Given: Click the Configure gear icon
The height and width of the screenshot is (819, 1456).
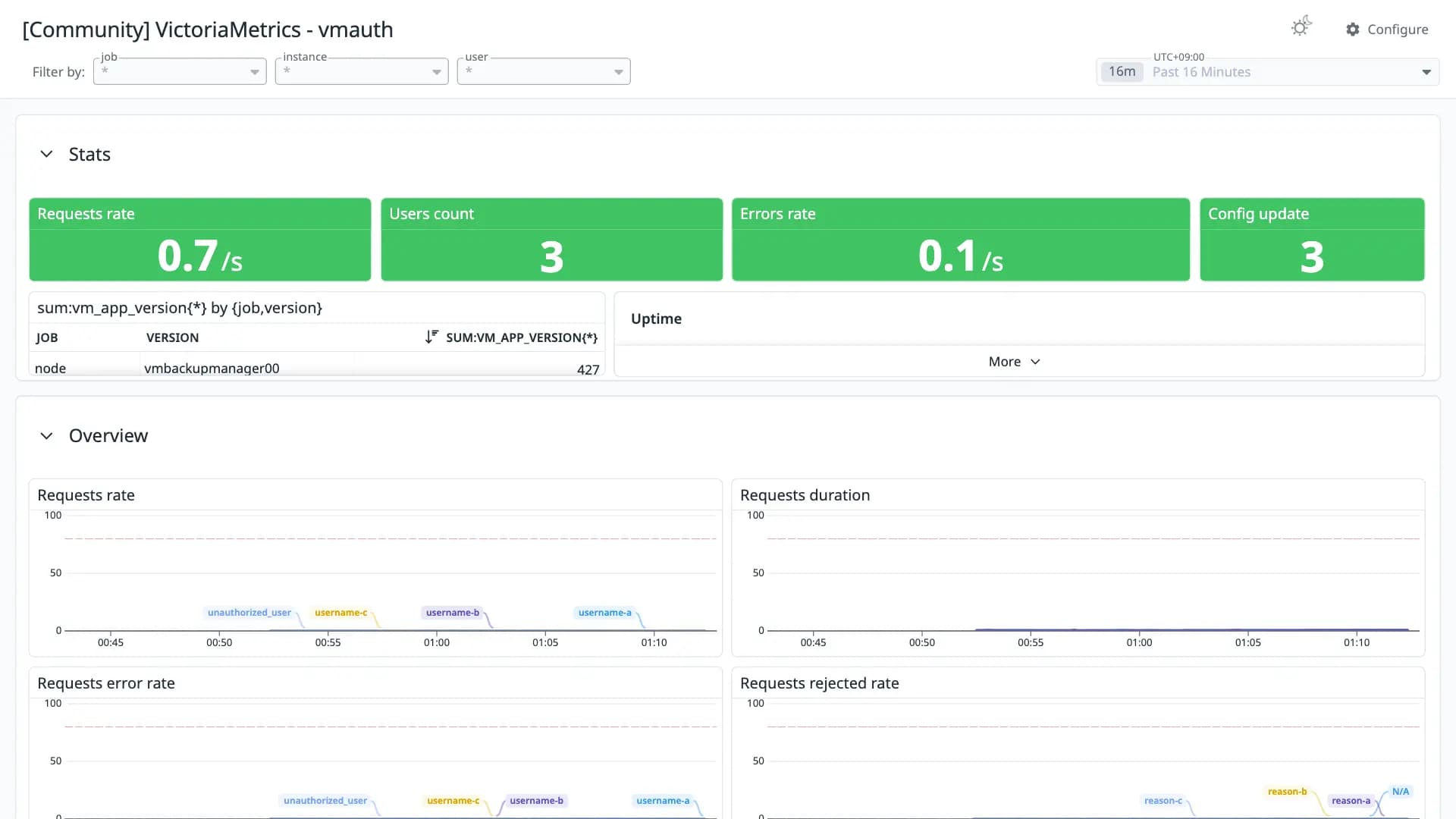Looking at the screenshot, I should pyautogui.click(x=1353, y=30).
